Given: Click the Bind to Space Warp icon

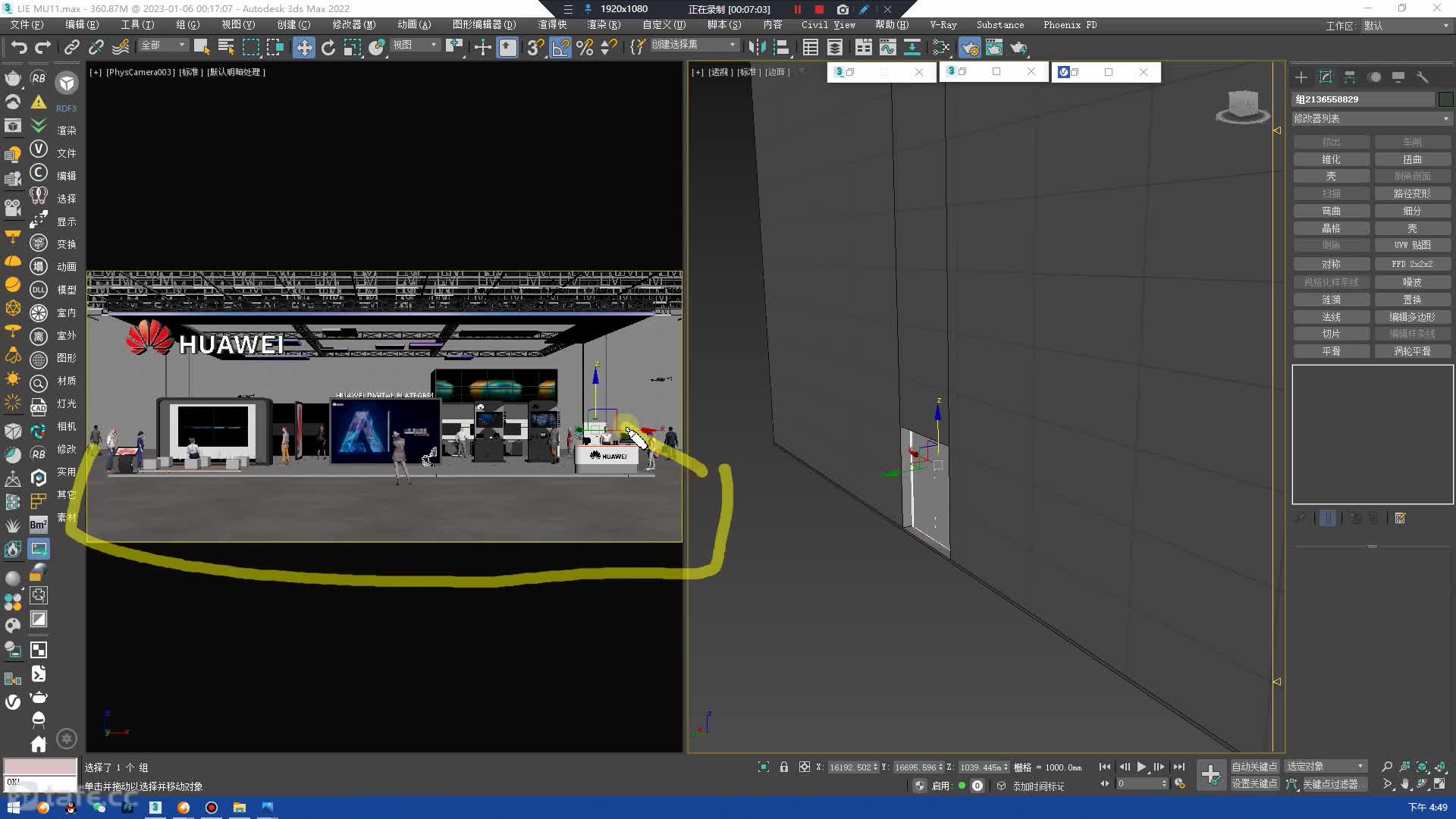Looking at the screenshot, I should (121, 48).
